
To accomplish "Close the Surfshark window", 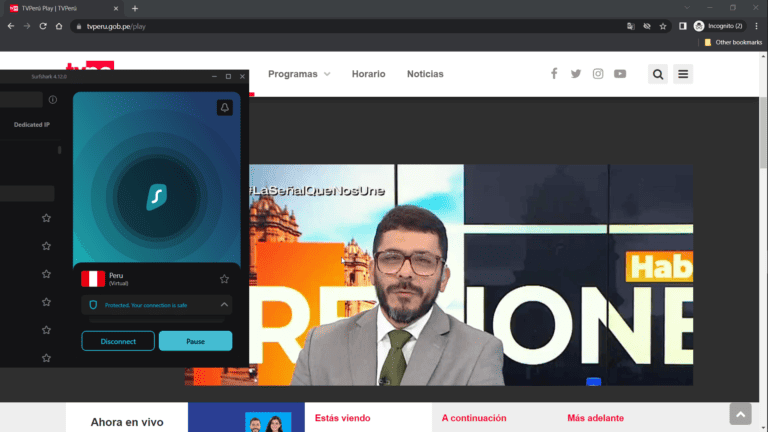I will pos(242,76).
